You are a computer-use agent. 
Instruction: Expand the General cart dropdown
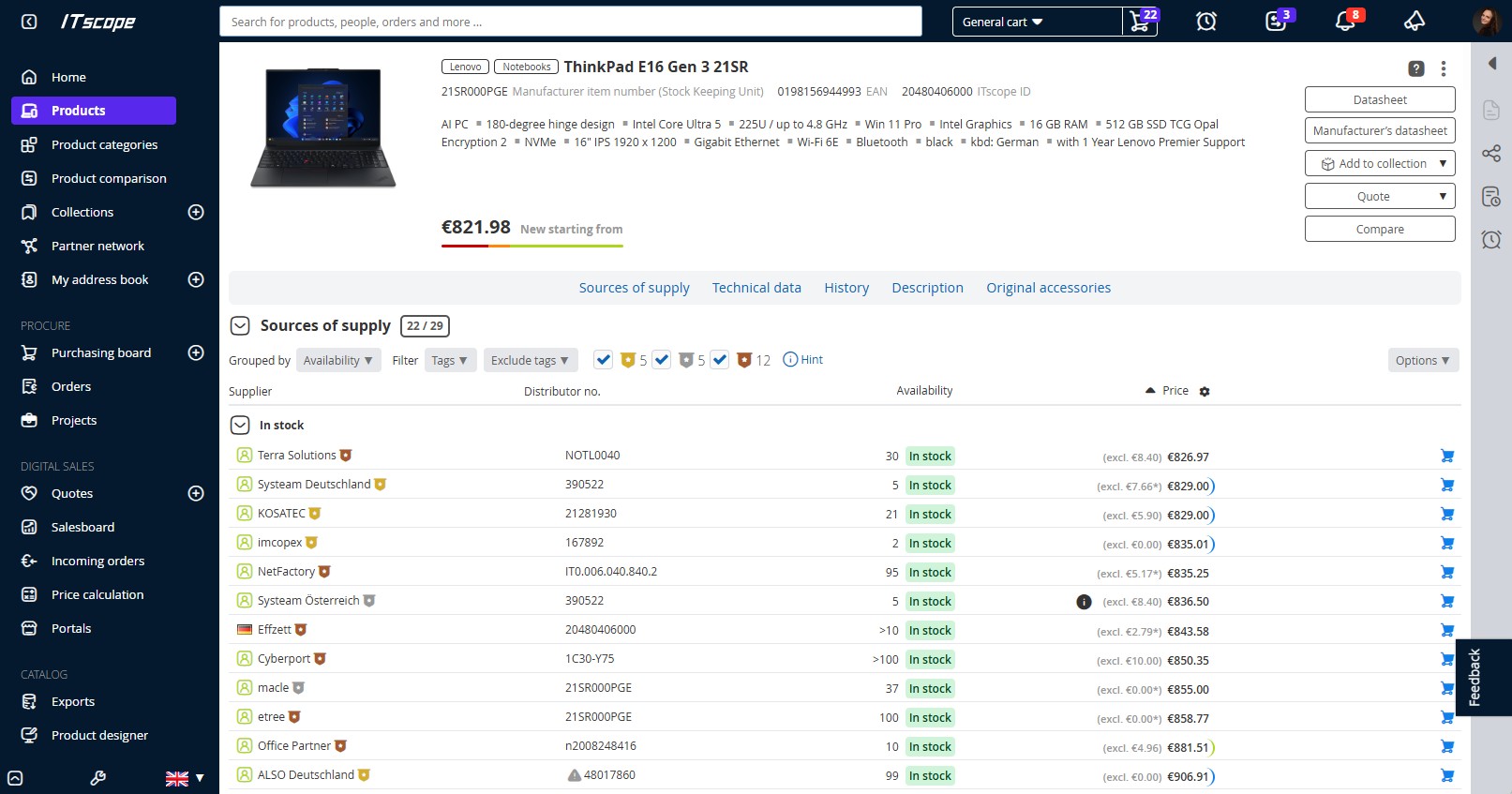click(x=1037, y=22)
